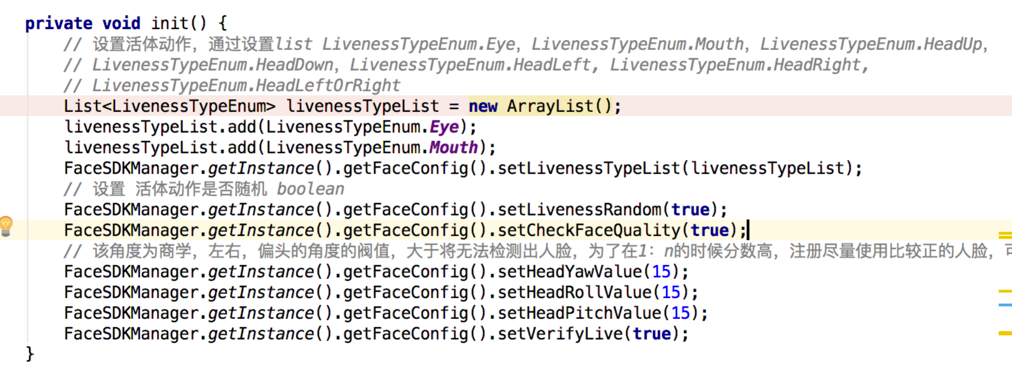The image size is (1012, 379).
Task: Click "setCheckFaceQuality" method call
Action: point(588,230)
